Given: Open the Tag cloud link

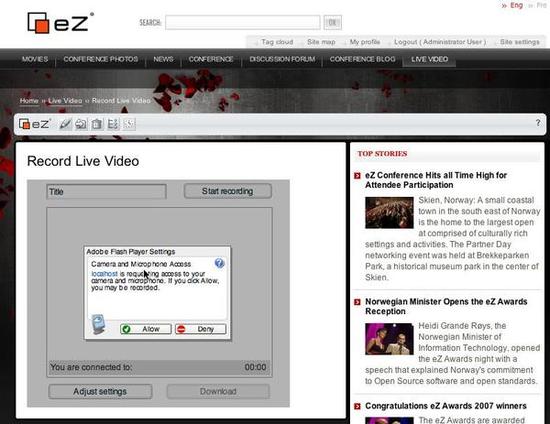Looking at the screenshot, I should pos(277,42).
